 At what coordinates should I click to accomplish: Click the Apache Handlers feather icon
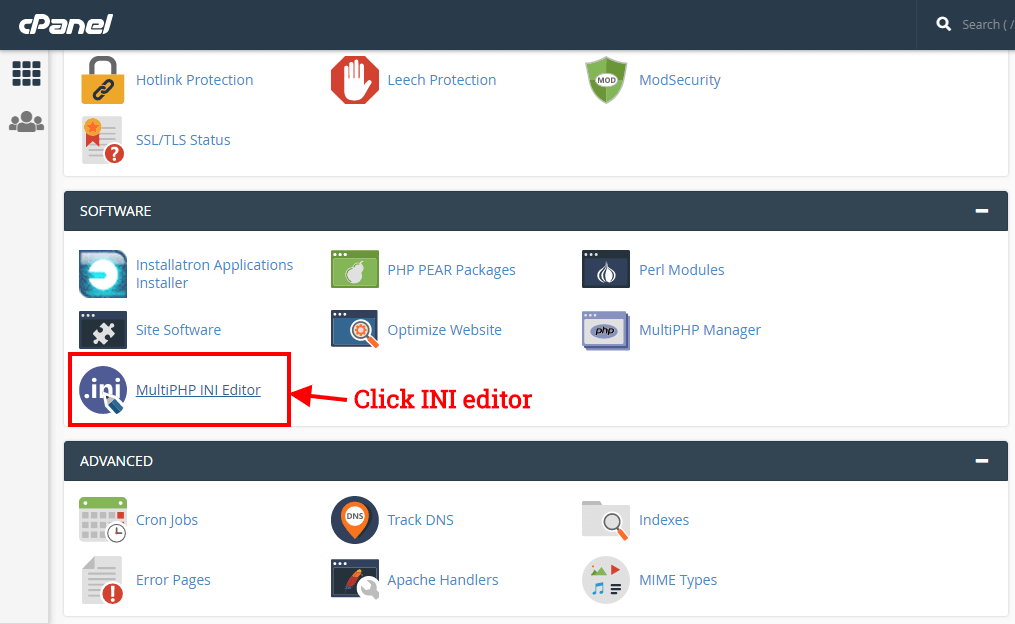(355, 579)
